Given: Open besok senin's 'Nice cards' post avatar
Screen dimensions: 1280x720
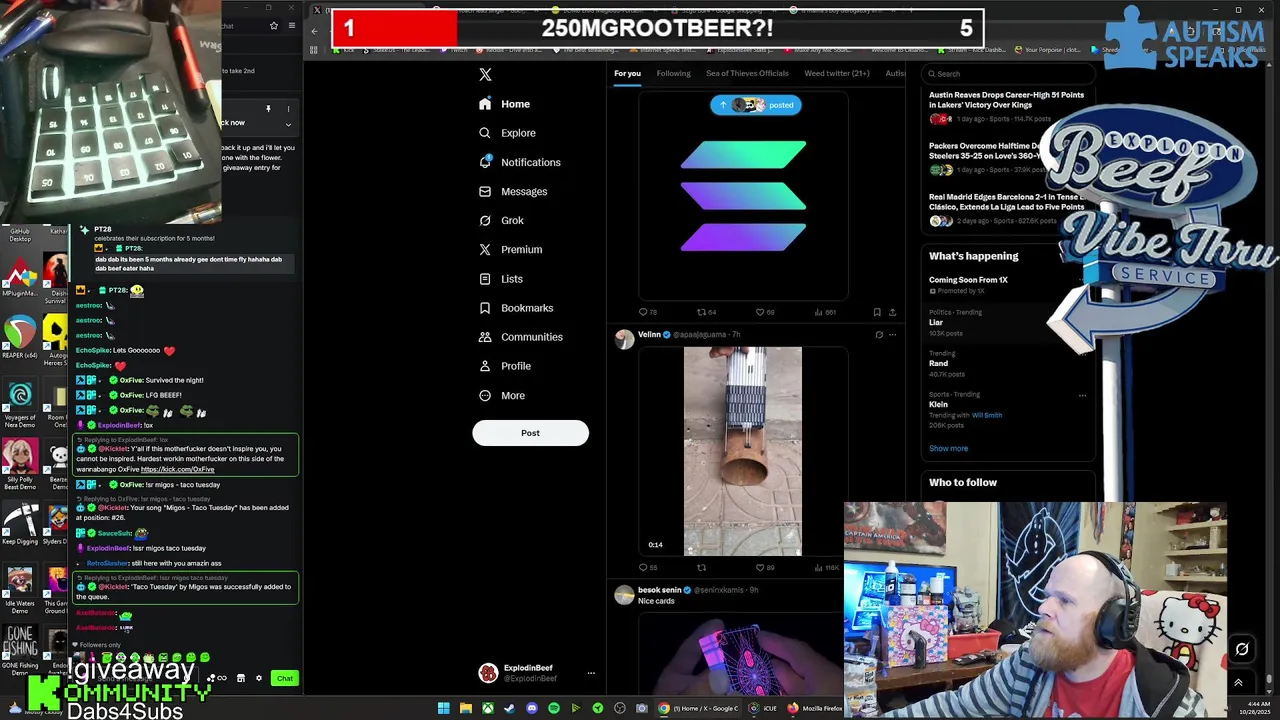Looking at the screenshot, I should (624, 596).
